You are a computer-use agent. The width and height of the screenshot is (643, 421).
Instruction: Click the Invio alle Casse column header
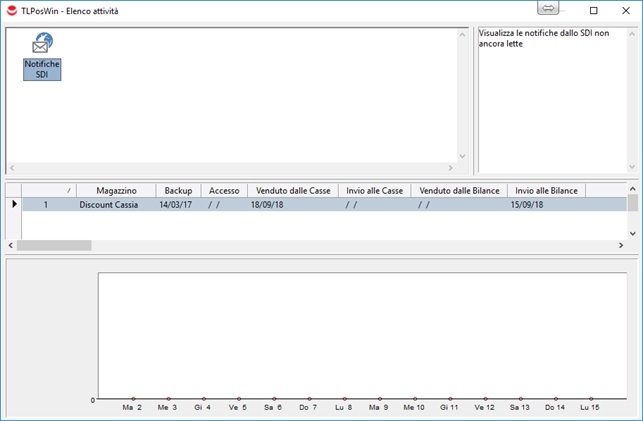(374, 190)
